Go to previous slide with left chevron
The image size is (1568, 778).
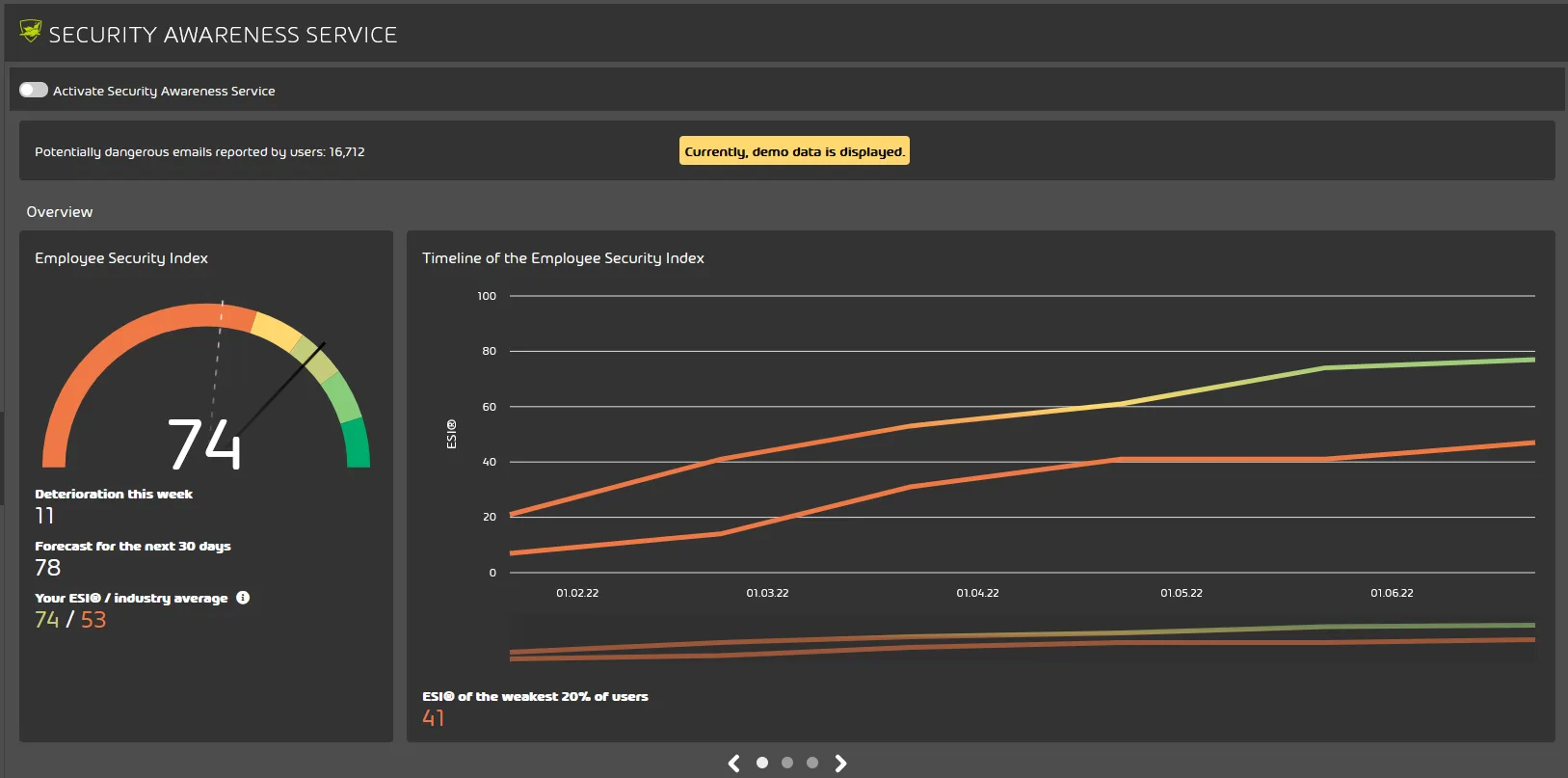click(734, 764)
